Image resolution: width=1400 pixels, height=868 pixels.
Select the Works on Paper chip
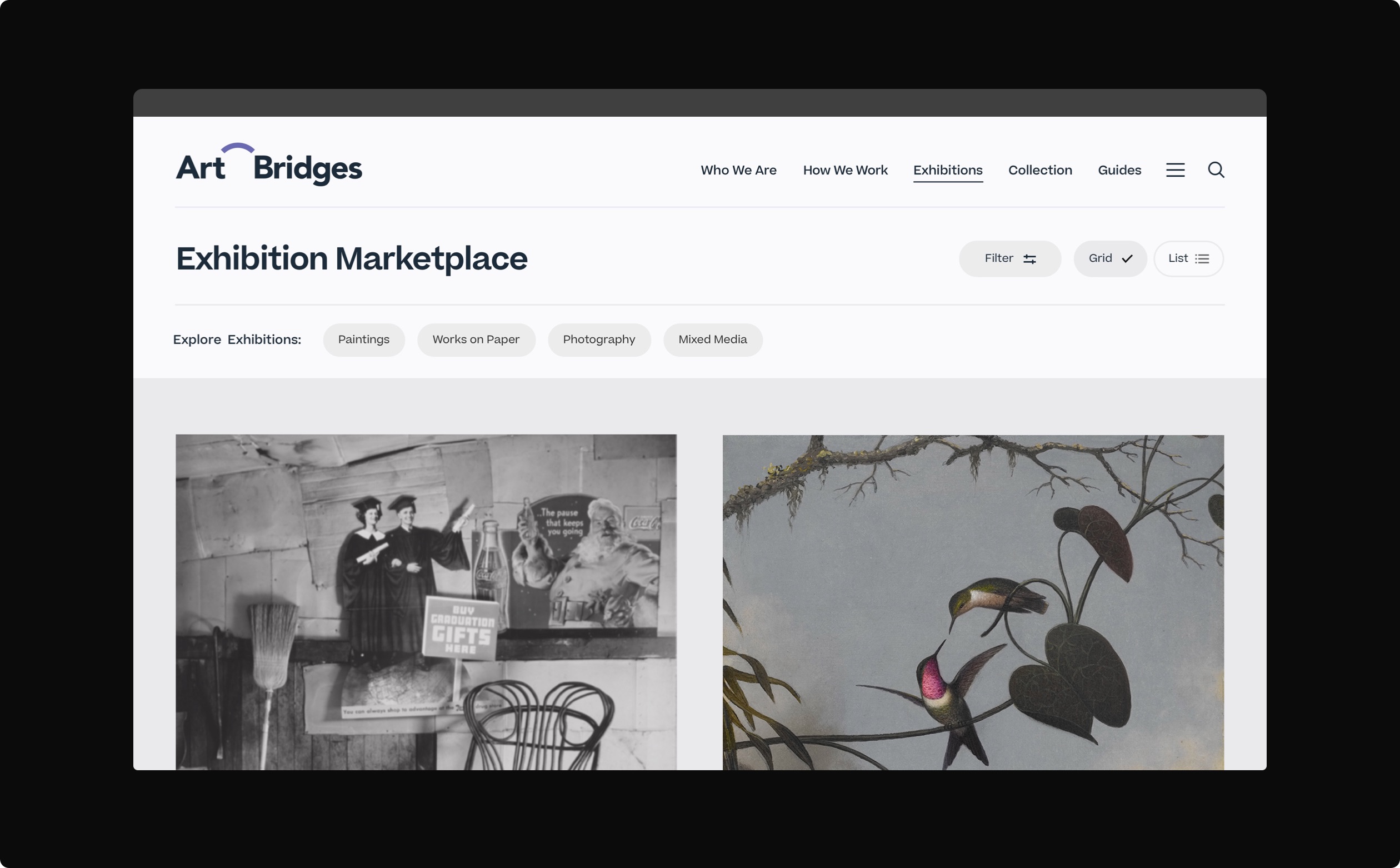476,340
